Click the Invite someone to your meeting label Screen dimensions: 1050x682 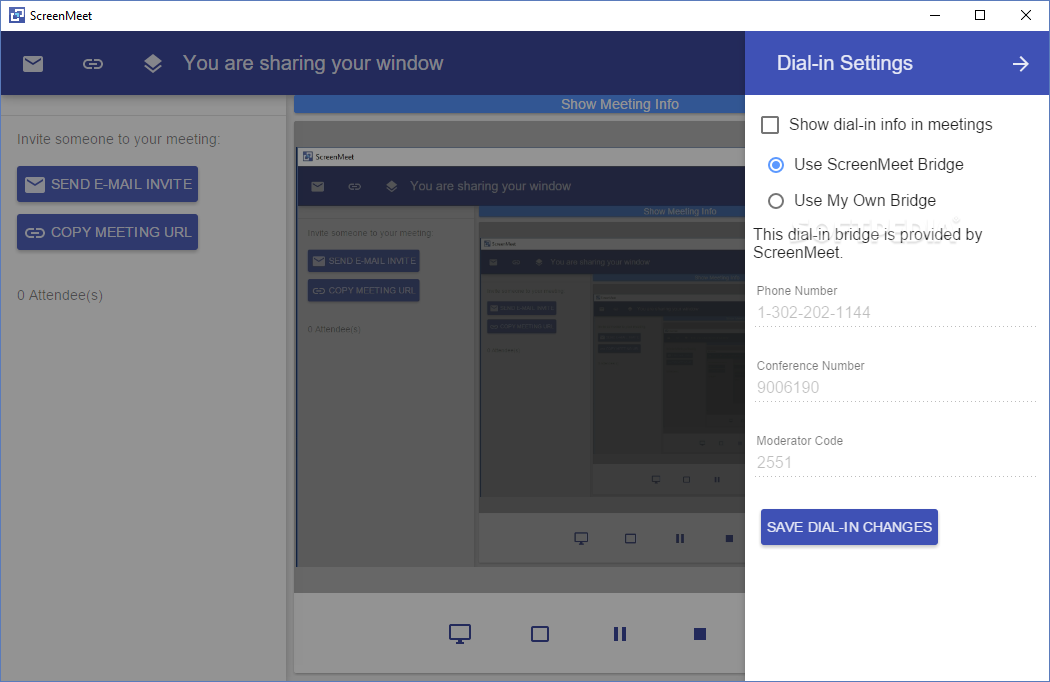pos(119,139)
